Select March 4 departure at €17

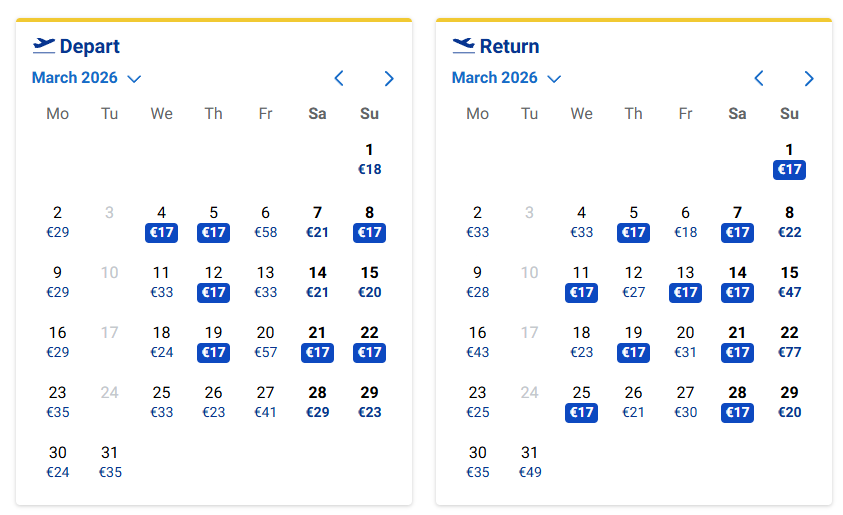coord(162,223)
